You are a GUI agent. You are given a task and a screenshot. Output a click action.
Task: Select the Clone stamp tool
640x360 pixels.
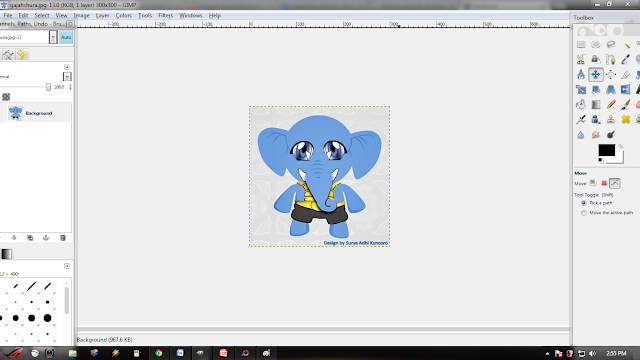[611, 120]
